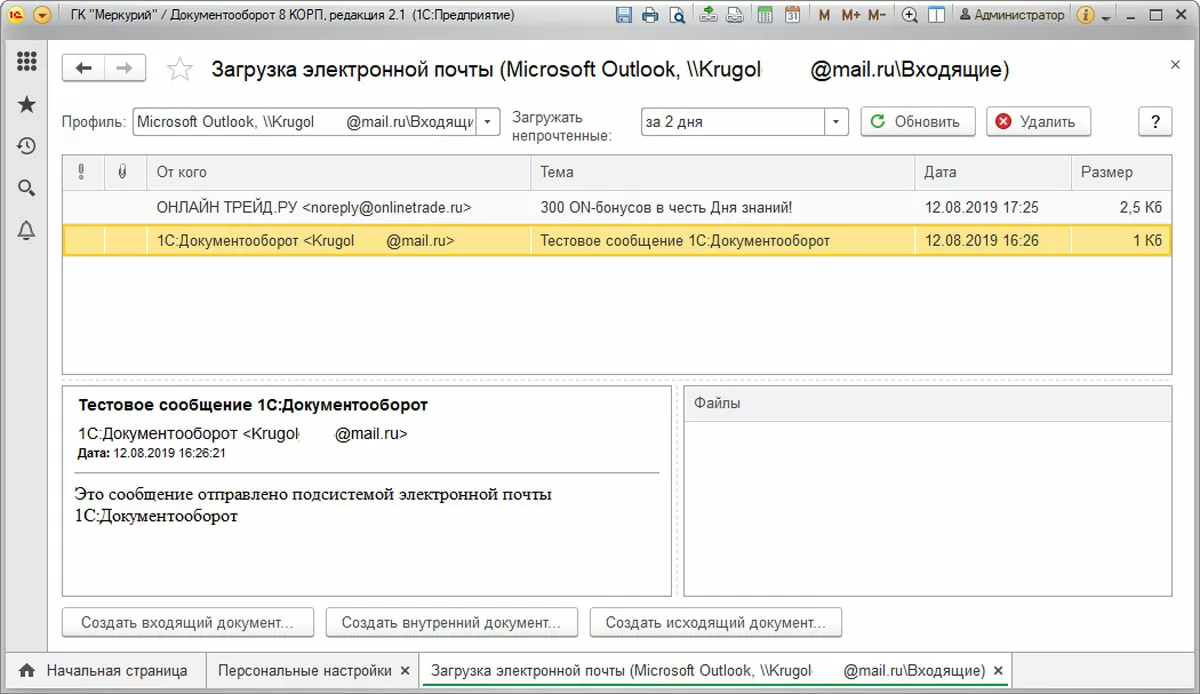The image size is (1200, 694).
Task: Sort by the 'Дата' column header
Action: [992, 172]
